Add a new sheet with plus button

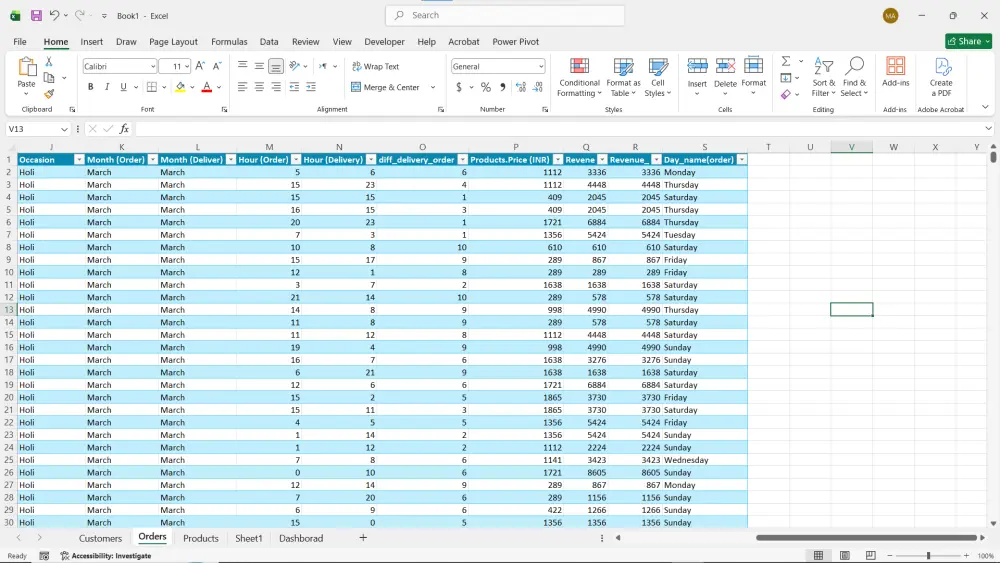pos(363,537)
